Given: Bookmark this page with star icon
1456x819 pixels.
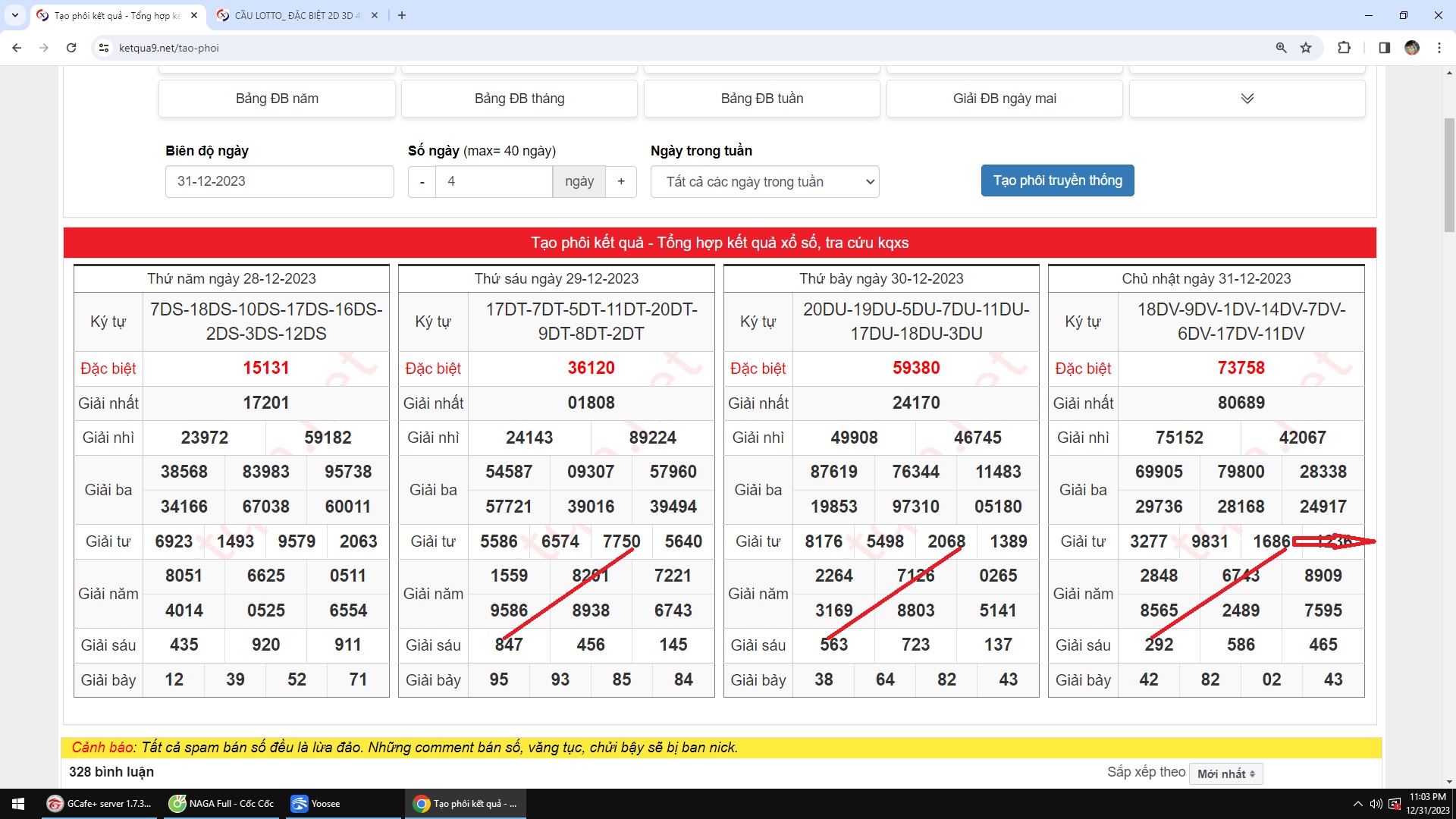Looking at the screenshot, I should (x=1306, y=48).
